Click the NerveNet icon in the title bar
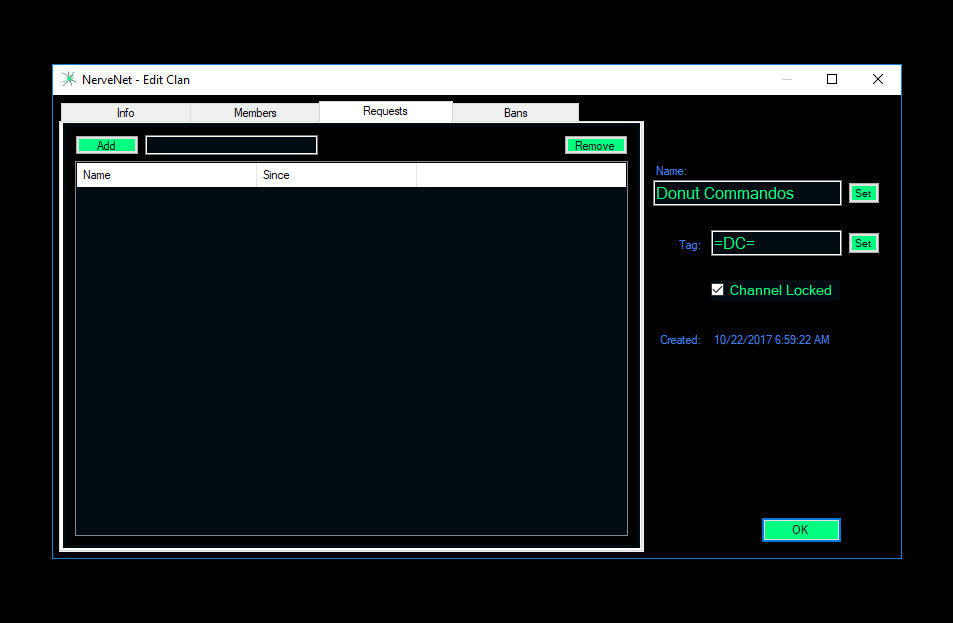Image resolution: width=953 pixels, height=623 pixels. pyautogui.click(x=68, y=80)
